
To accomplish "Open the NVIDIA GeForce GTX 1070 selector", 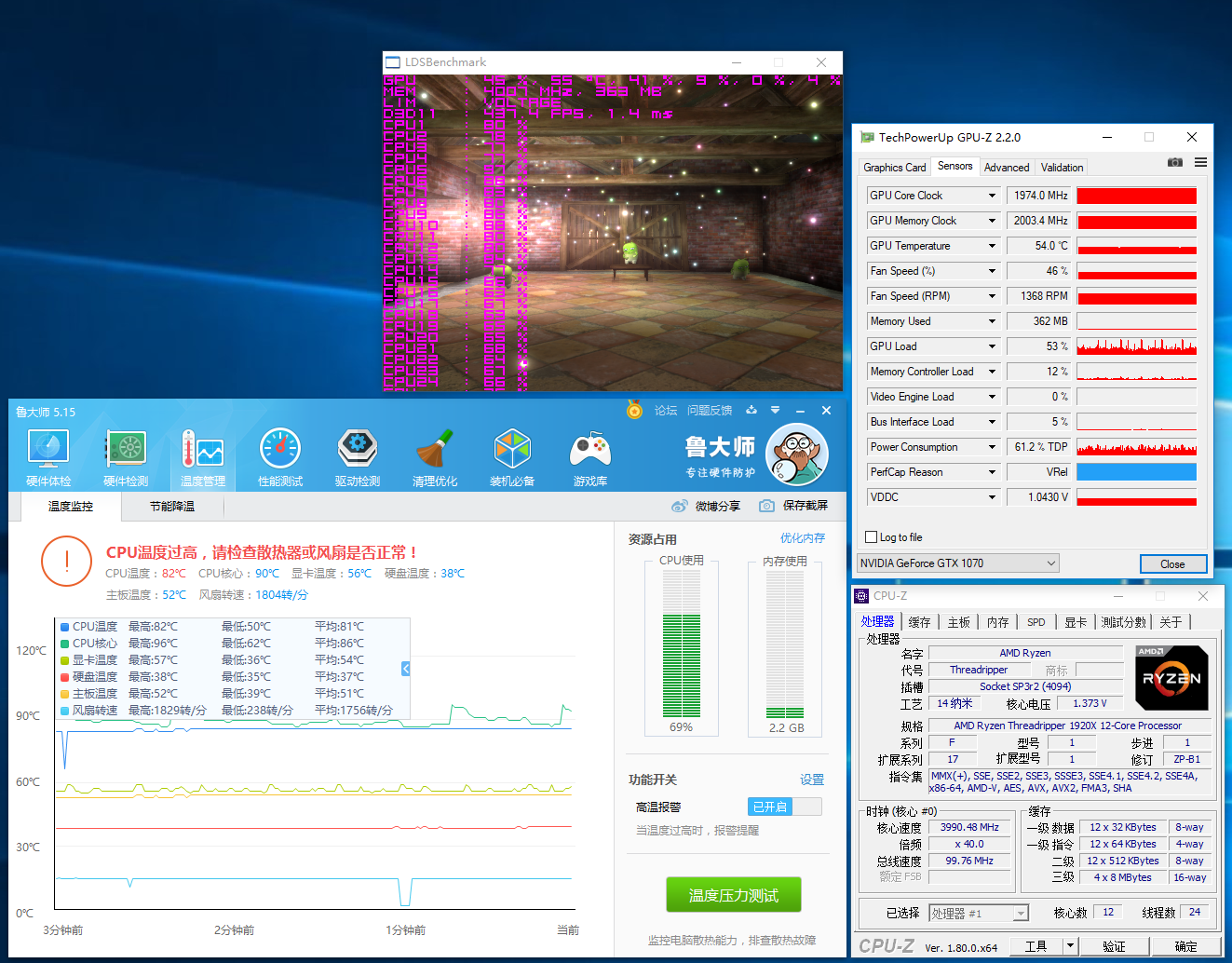I will coord(958,563).
